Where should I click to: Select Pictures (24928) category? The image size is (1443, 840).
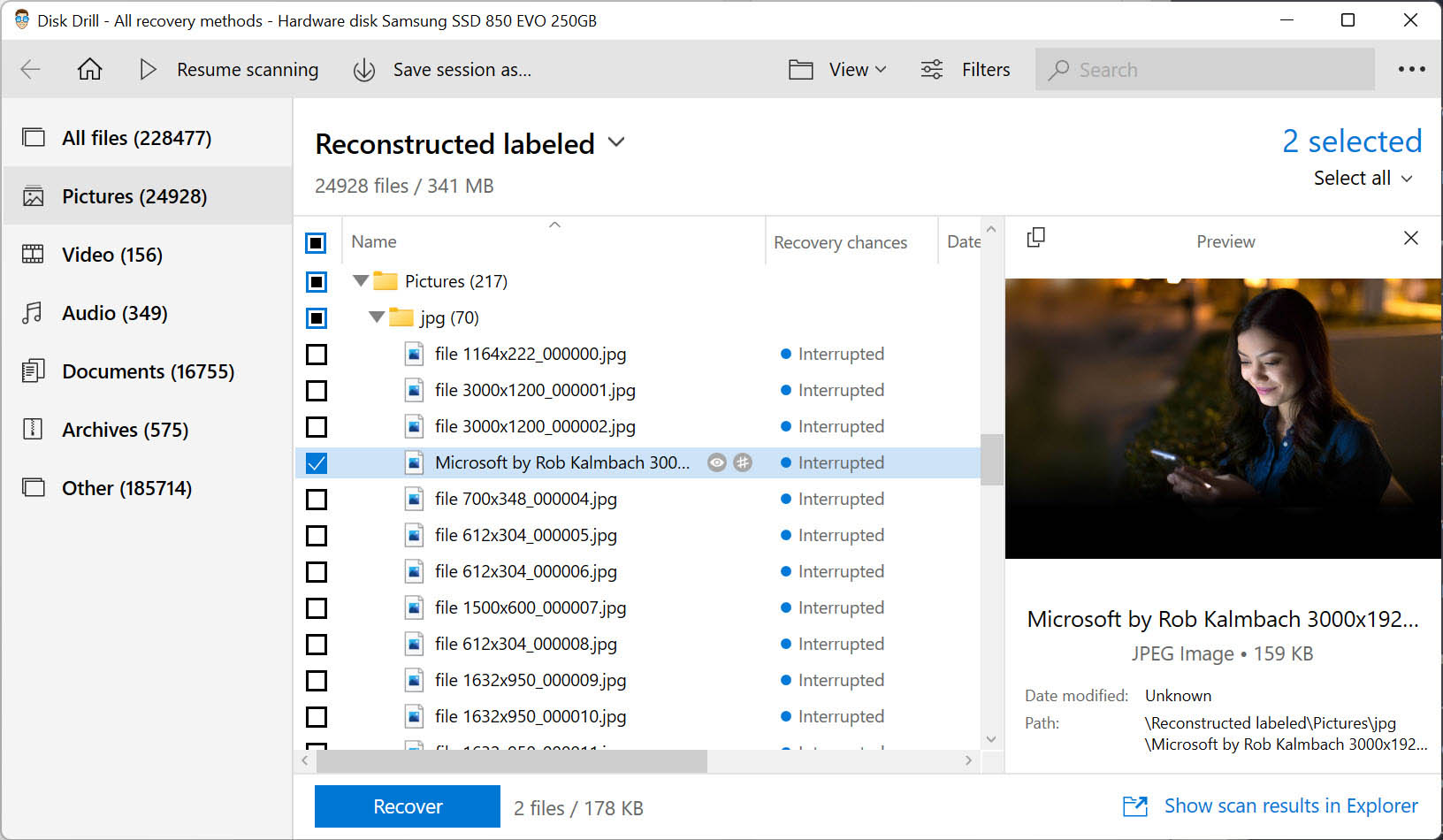pyautogui.click(x=147, y=196)
